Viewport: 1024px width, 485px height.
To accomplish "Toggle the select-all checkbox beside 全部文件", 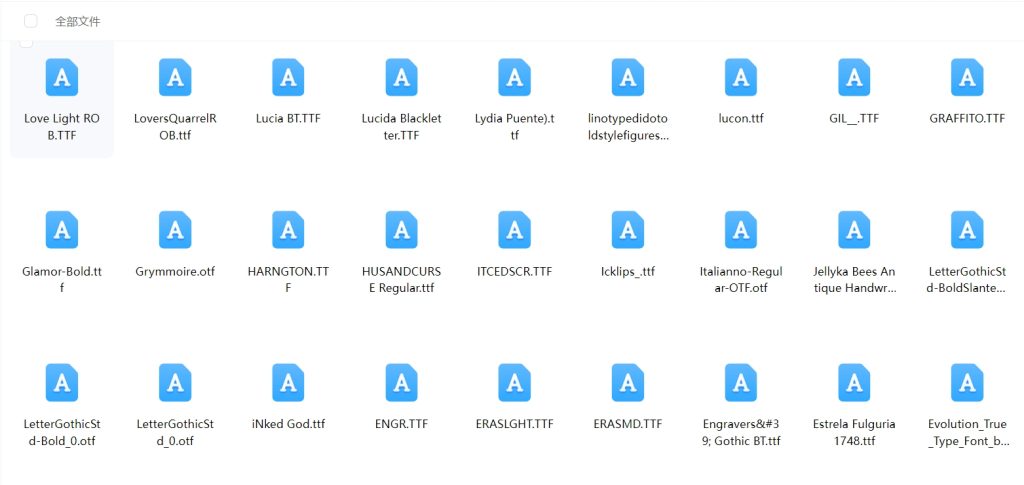I will [x=30, y=21].
